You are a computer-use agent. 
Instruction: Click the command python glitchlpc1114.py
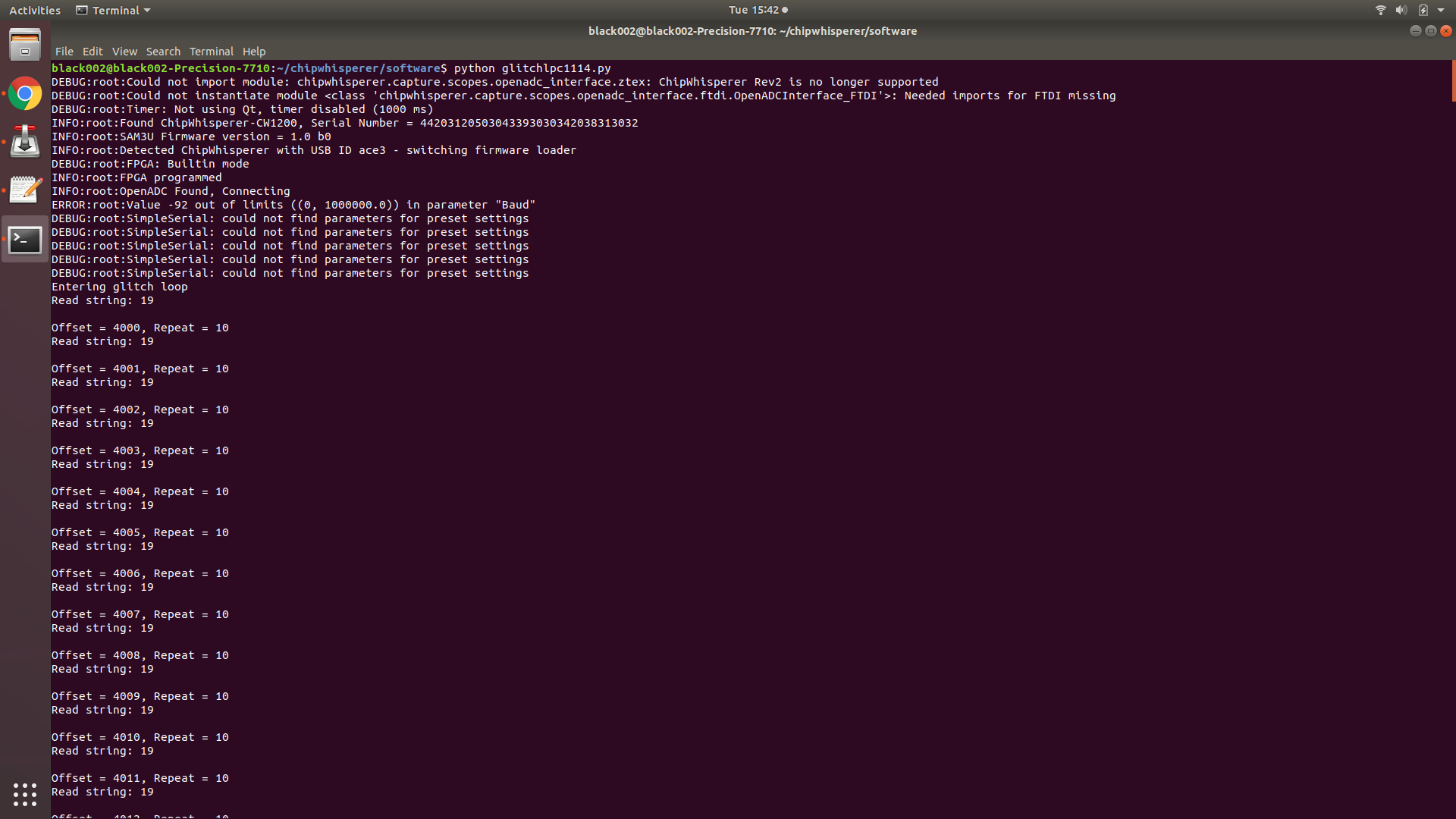pyautogui.click(x=532, y=68)
